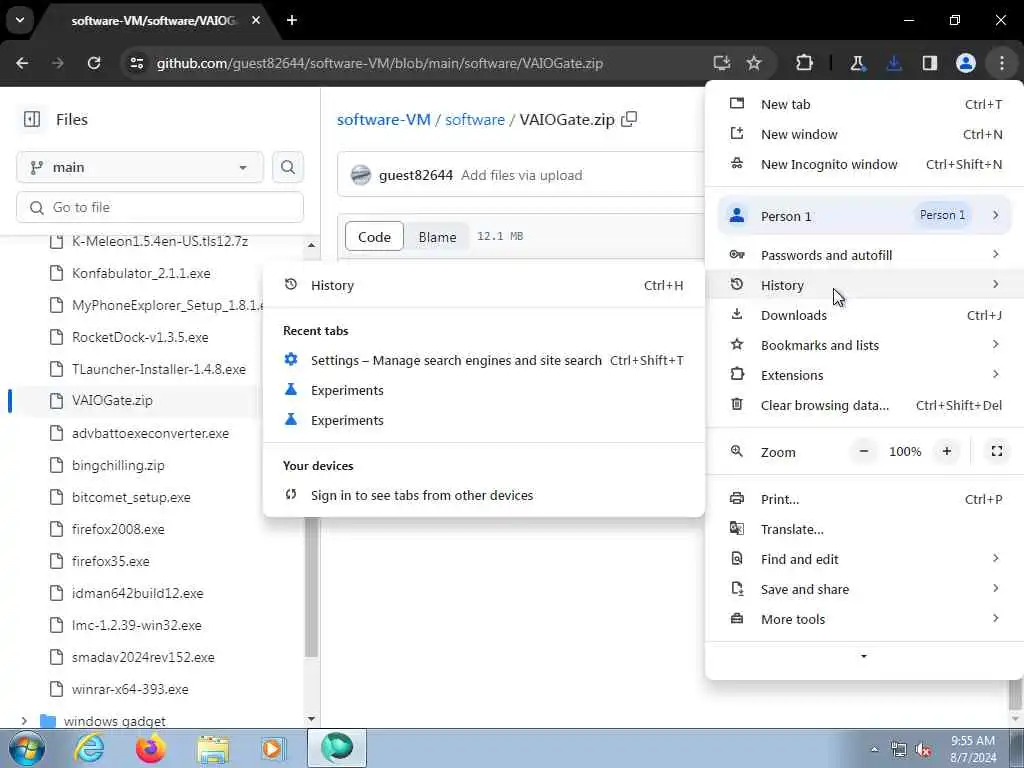Open smadav2024rev152.exe in file tree
1024x768 pixels.
(143, 657)
